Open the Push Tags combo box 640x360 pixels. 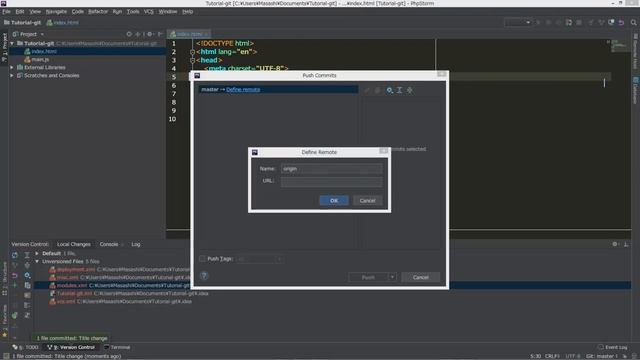pyautogui.click(x=259, y=259)
